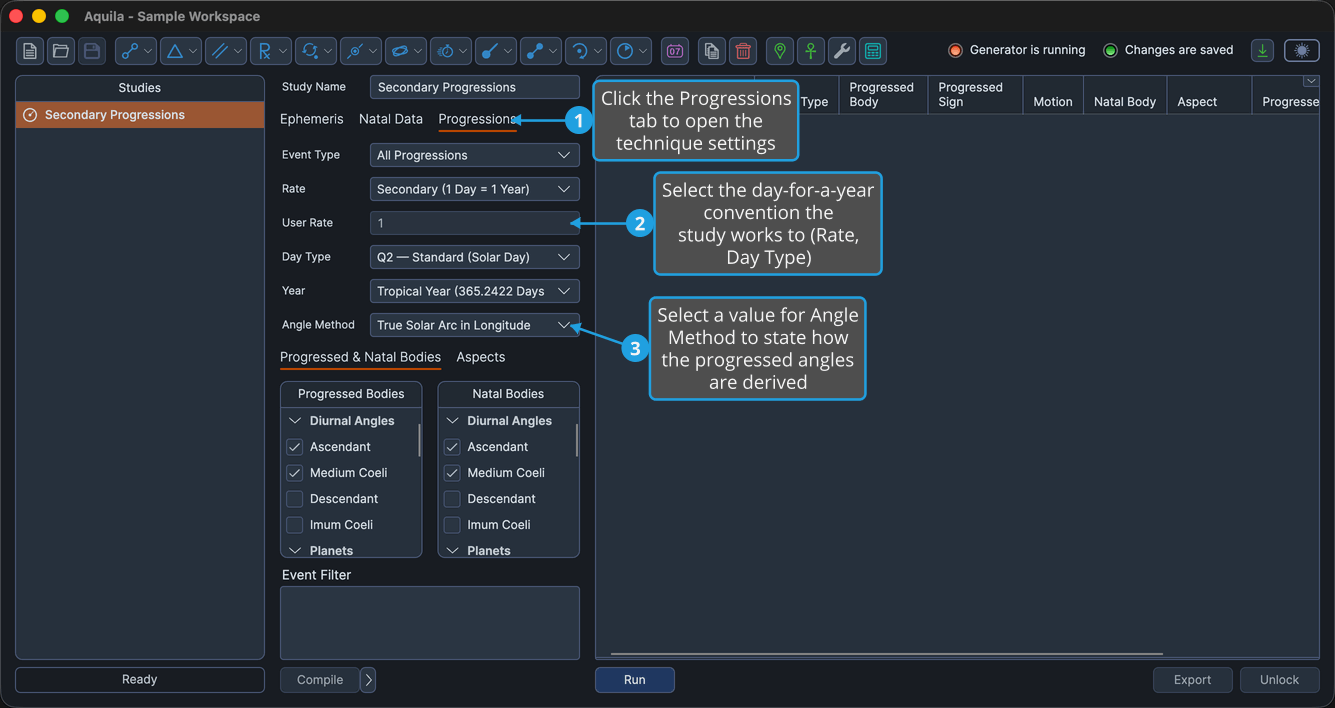Uncheck Medium Coeli in Progressed Bodies
This screenshot has height=708, width=1335.
(295, 473)
